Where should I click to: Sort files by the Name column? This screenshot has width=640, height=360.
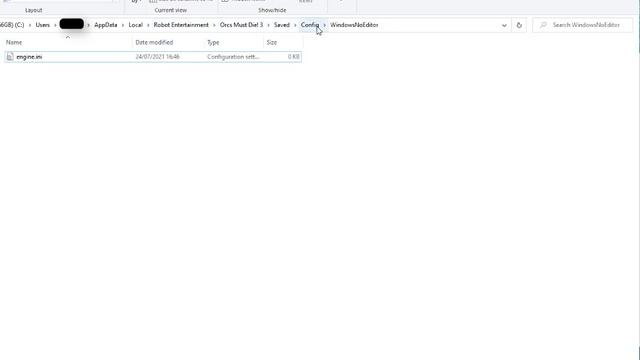tap(14, 42)
